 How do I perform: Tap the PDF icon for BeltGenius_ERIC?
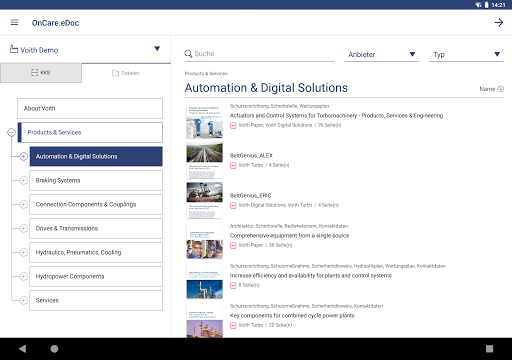coord(233,205)
